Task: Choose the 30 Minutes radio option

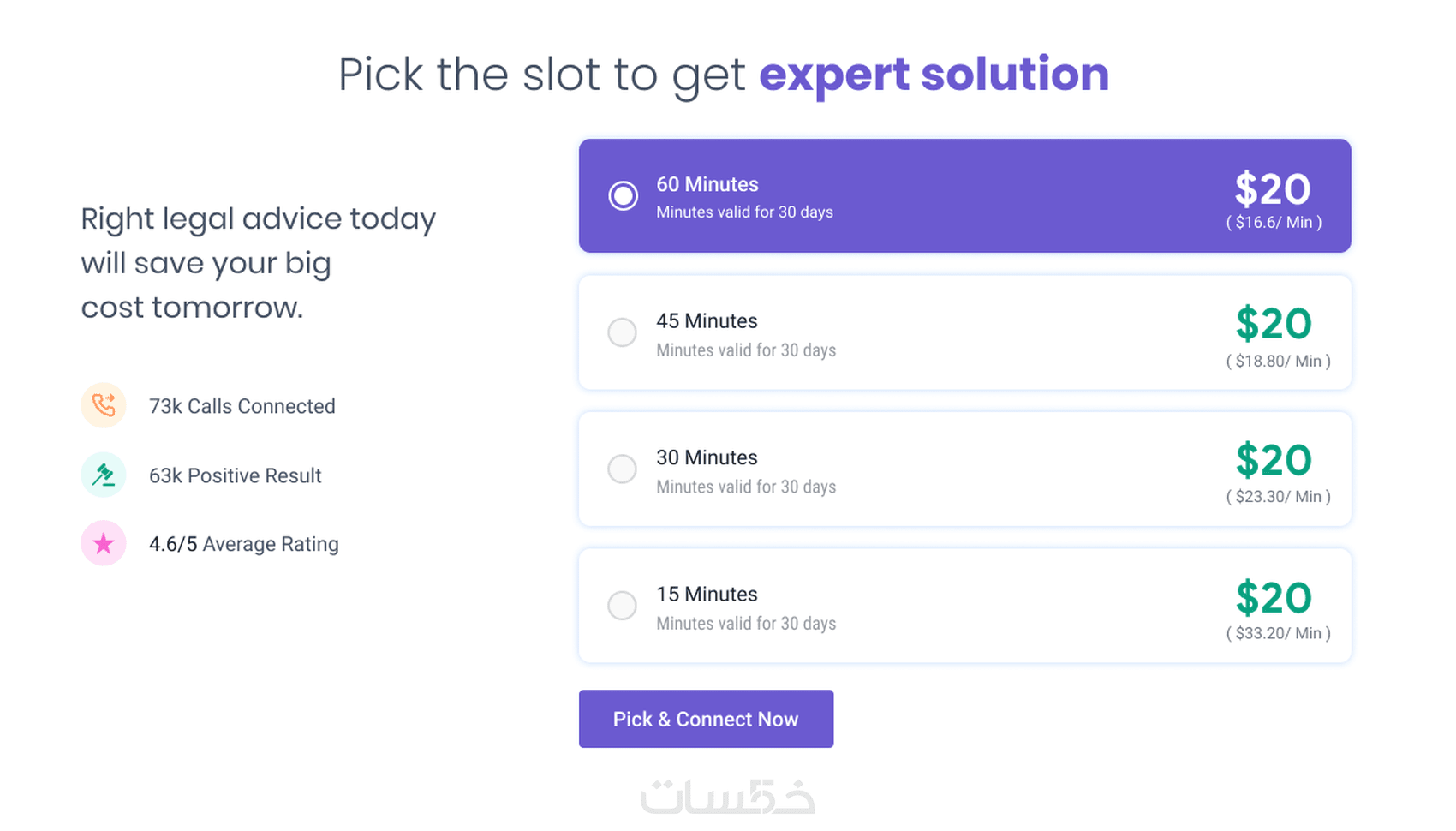Action: pyautogui.click(x=623, y=469)
